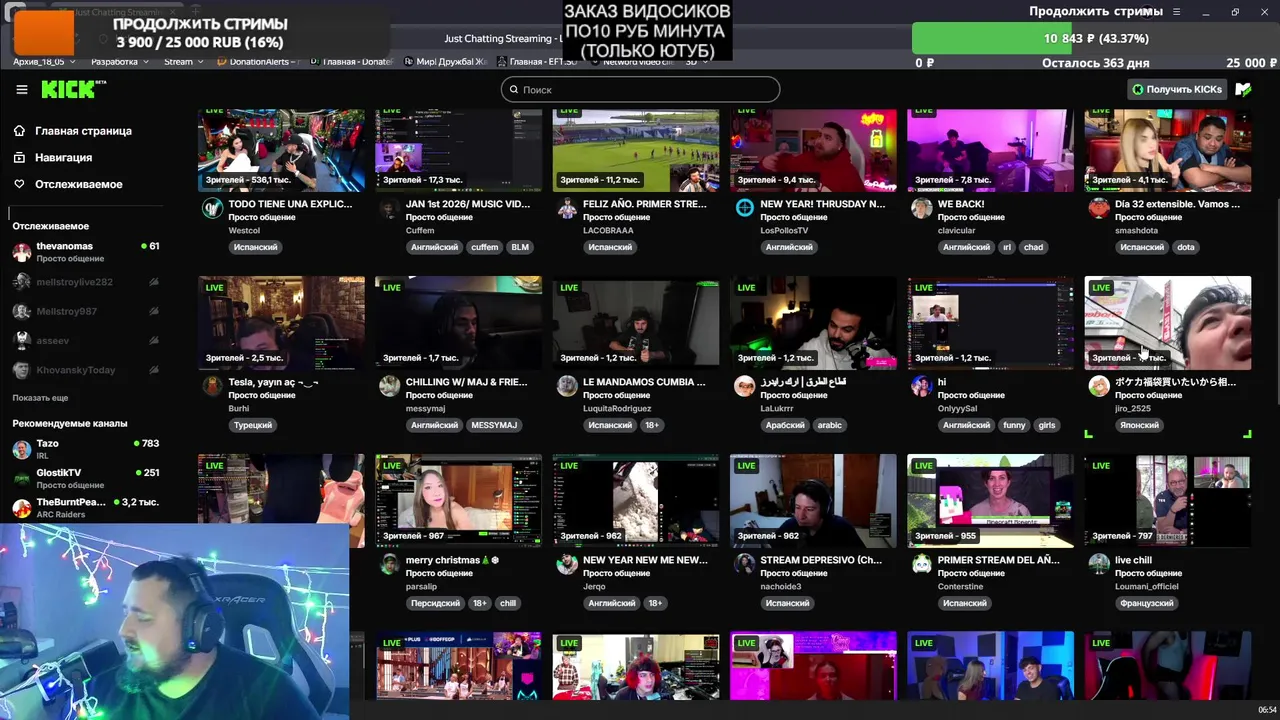
Task: Click the BLM tag
Action: tap(520, 247)
